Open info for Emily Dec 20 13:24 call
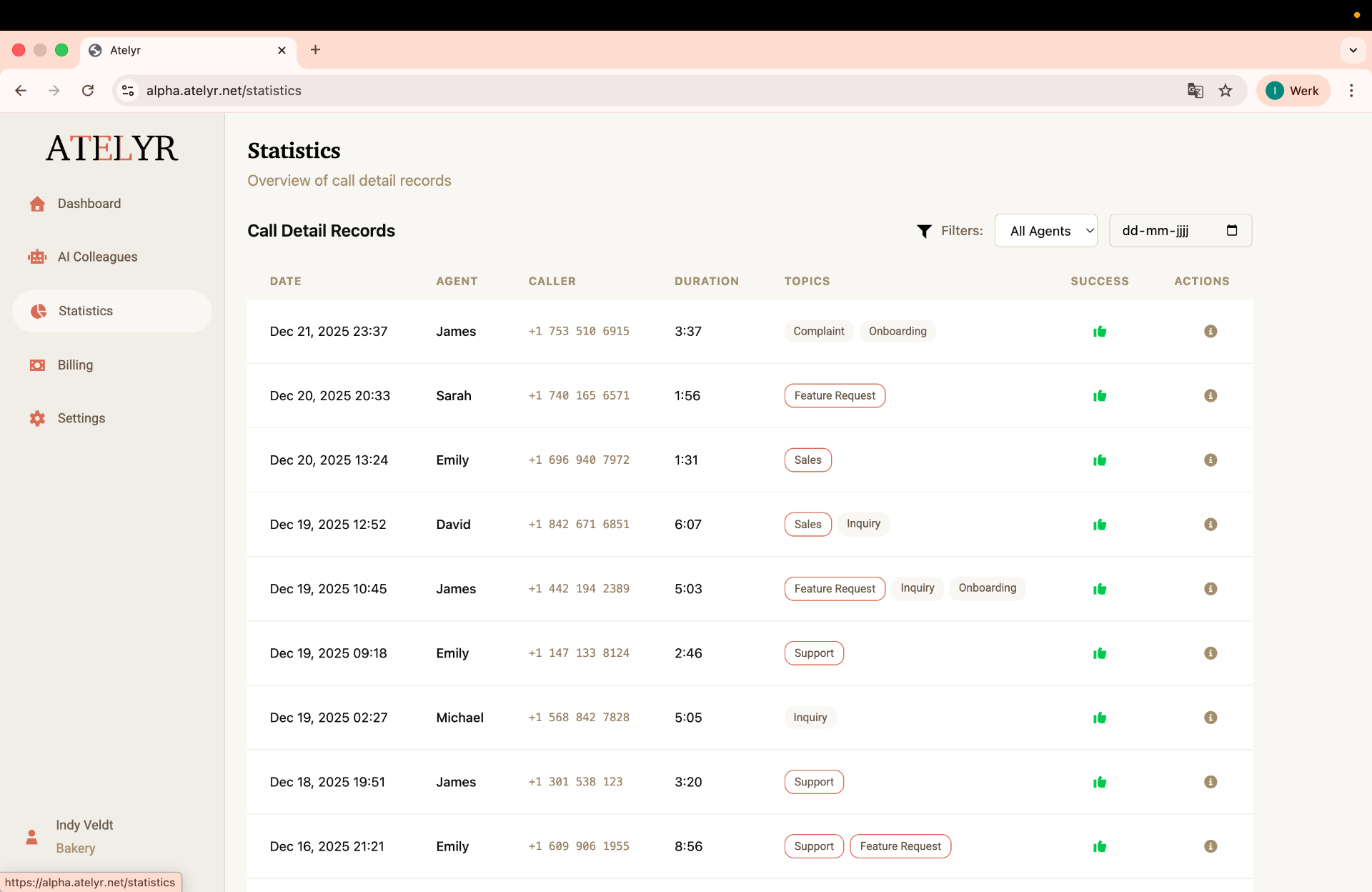Viewport: 1372px width, 892px height. click(x=1211, y=460)
